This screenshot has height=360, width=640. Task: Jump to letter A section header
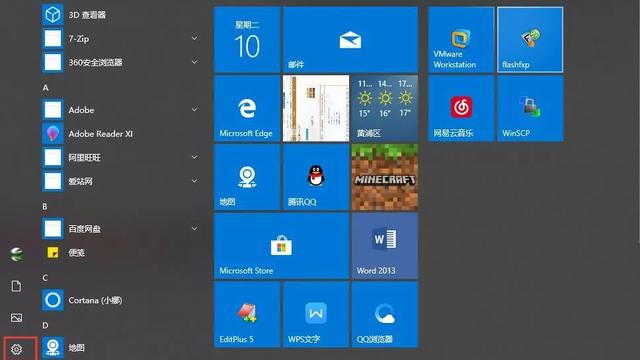tap(45, 88)
